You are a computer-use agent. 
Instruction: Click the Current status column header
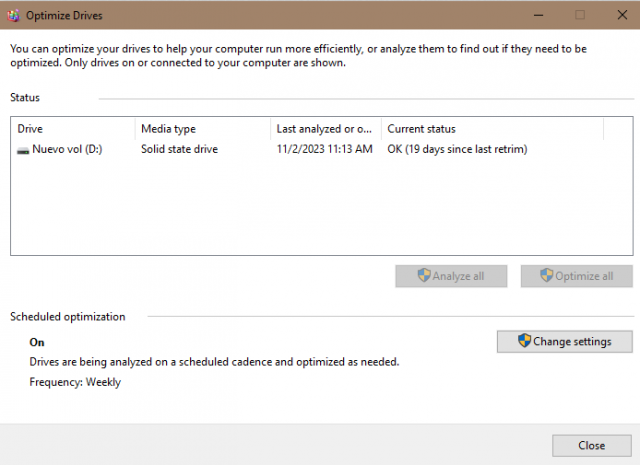tap(492, 129)
